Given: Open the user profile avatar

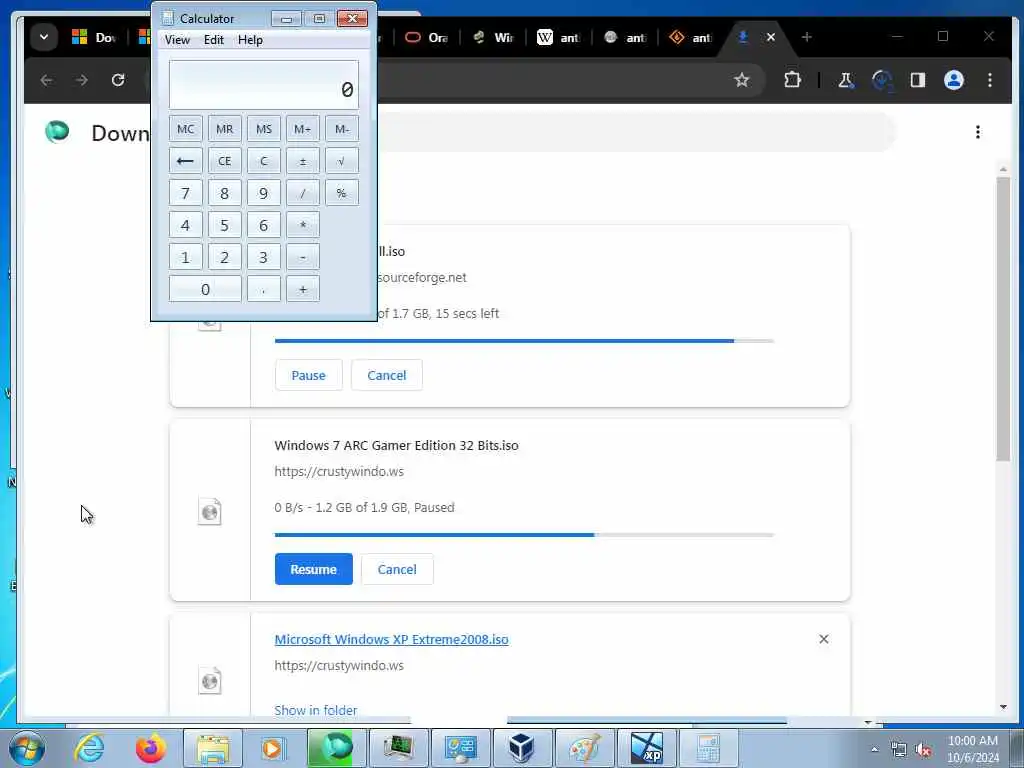Looking at the screenshot, I should pyautogui.click(x=953, y=80).
